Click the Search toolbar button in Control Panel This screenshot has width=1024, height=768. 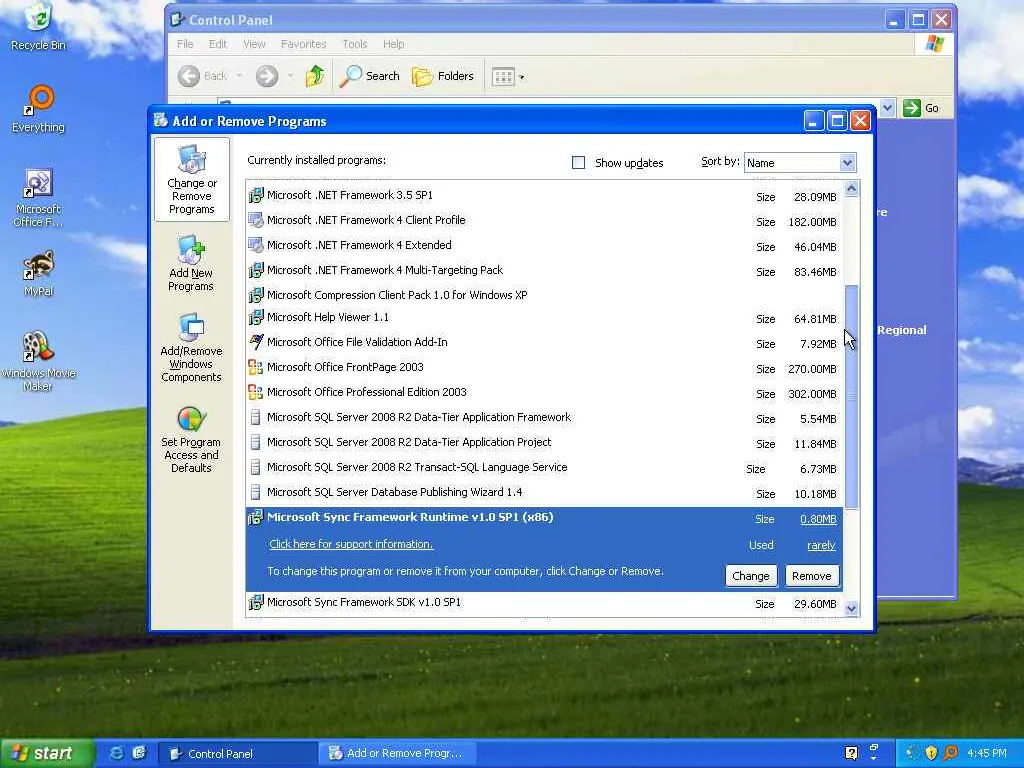click(370, 76)
